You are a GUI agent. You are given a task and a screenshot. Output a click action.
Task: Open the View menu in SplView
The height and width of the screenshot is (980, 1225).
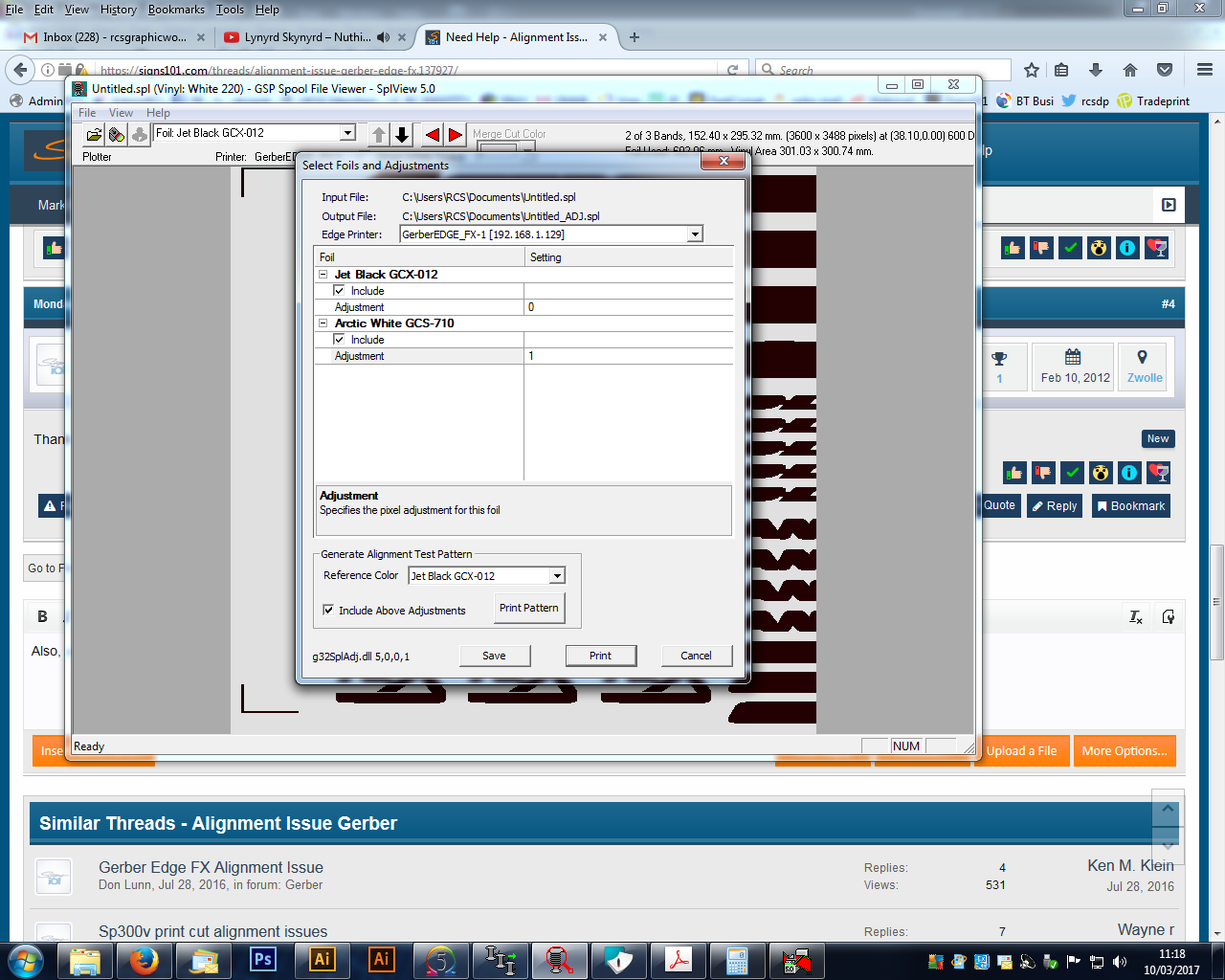tap(122, 113)
